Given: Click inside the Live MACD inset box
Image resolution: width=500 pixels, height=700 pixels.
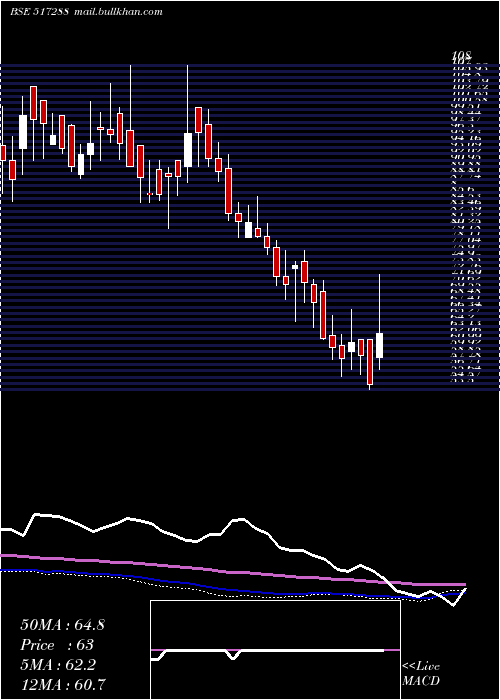Looking at the screenshot, I should point(275,650).
